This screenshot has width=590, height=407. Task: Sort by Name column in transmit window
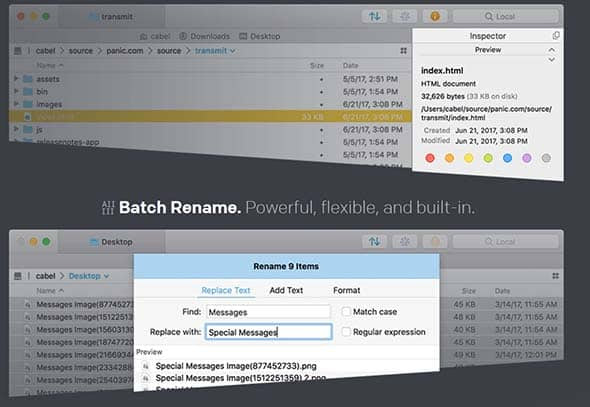tap(50, 65)
